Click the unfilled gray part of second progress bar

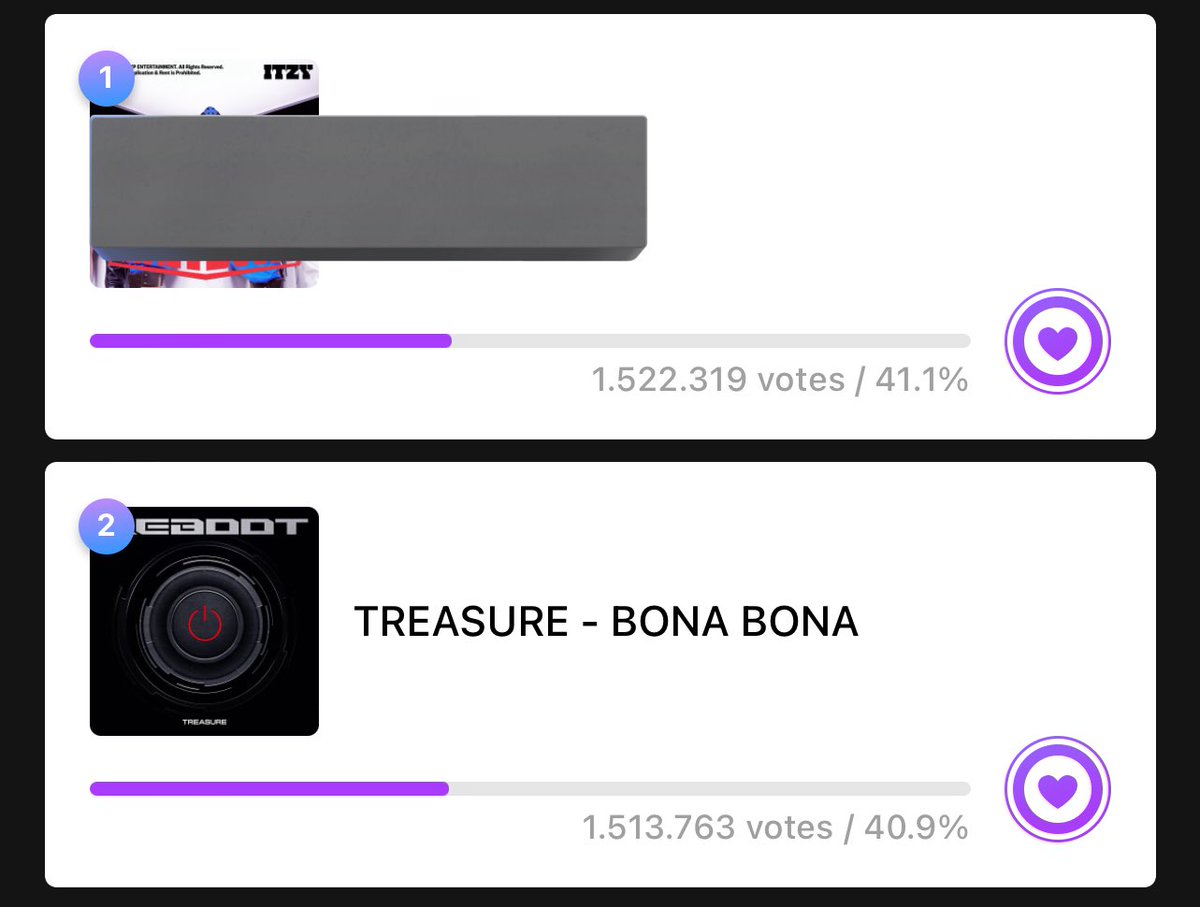[710, 789]
